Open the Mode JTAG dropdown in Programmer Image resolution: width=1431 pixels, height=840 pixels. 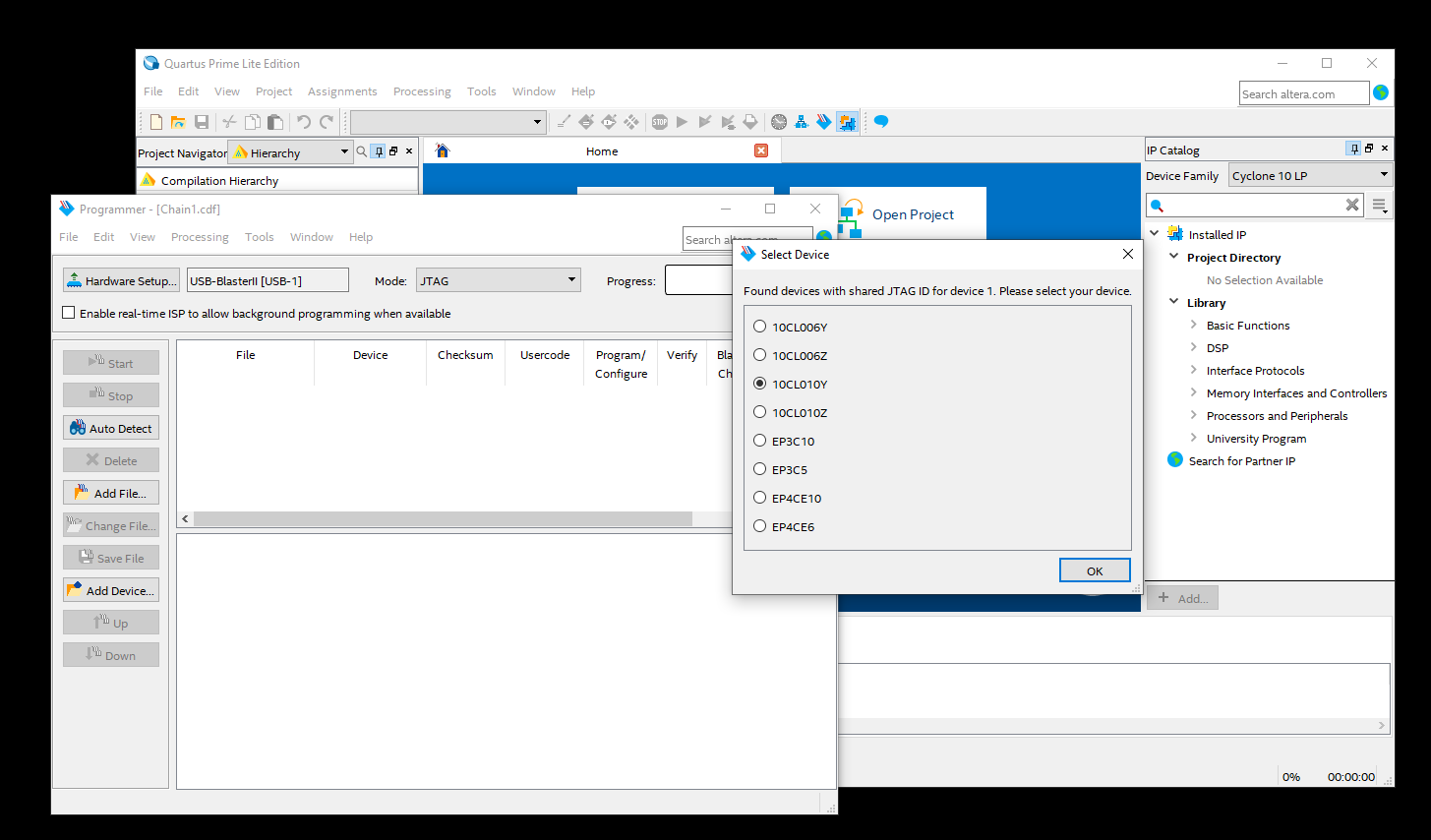pyautogui.click(x=499, y=280)
